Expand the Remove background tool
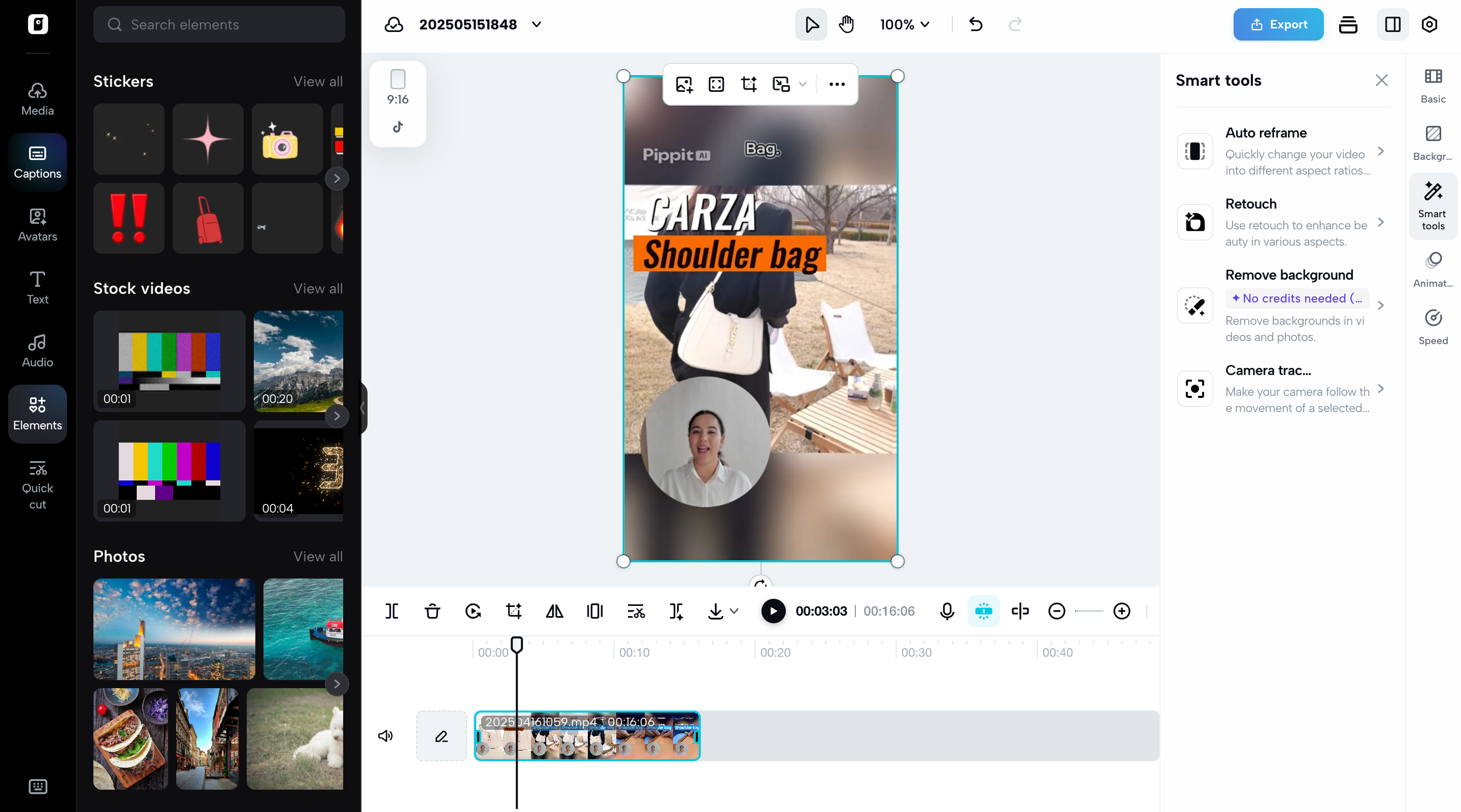1461x812 pixels. point(1283,305)
